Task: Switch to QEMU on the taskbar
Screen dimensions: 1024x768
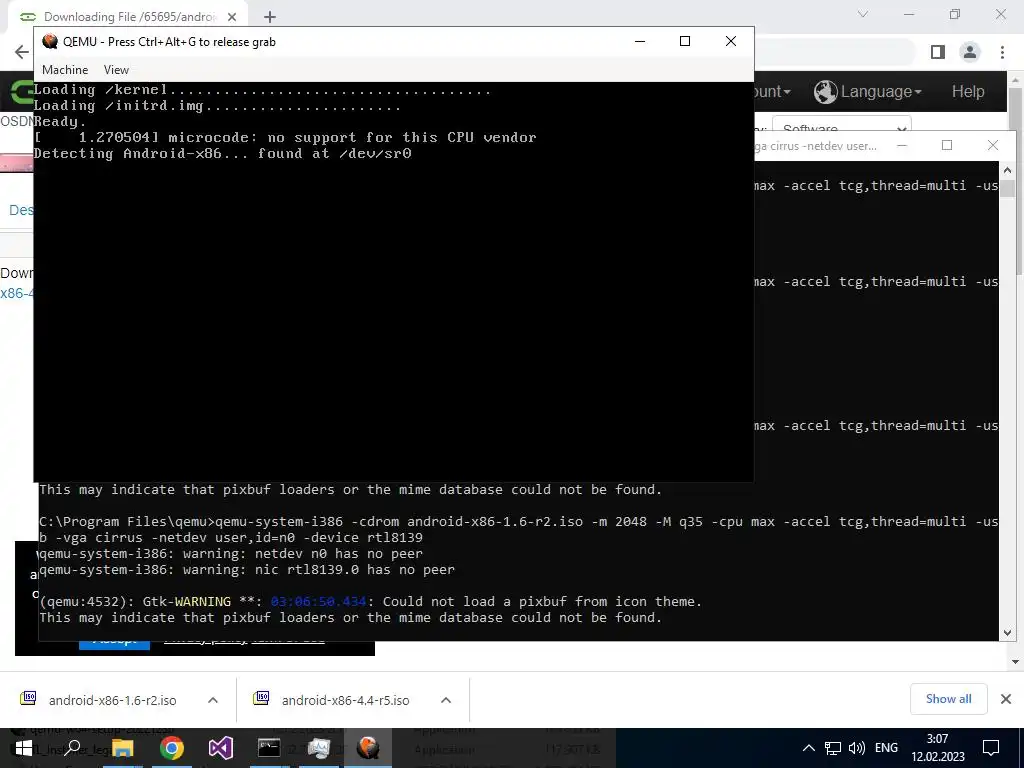Action: pos(368,748)
